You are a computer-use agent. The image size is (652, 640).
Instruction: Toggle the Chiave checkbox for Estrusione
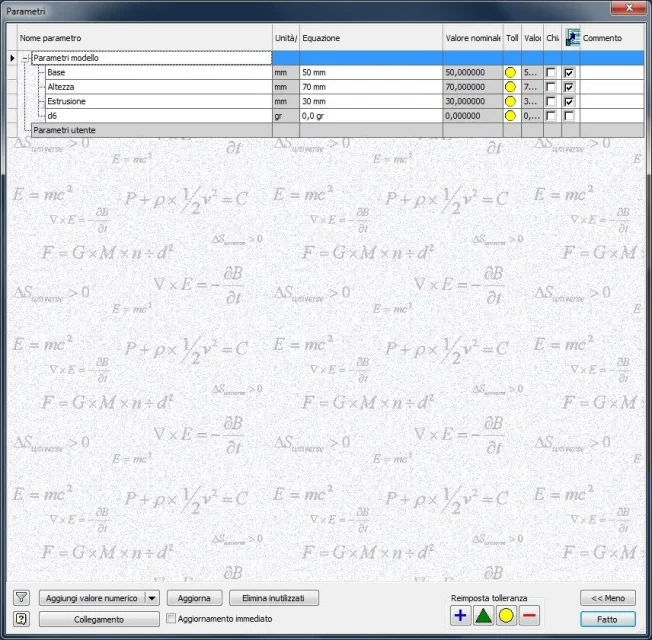click(x=551, y=101)
